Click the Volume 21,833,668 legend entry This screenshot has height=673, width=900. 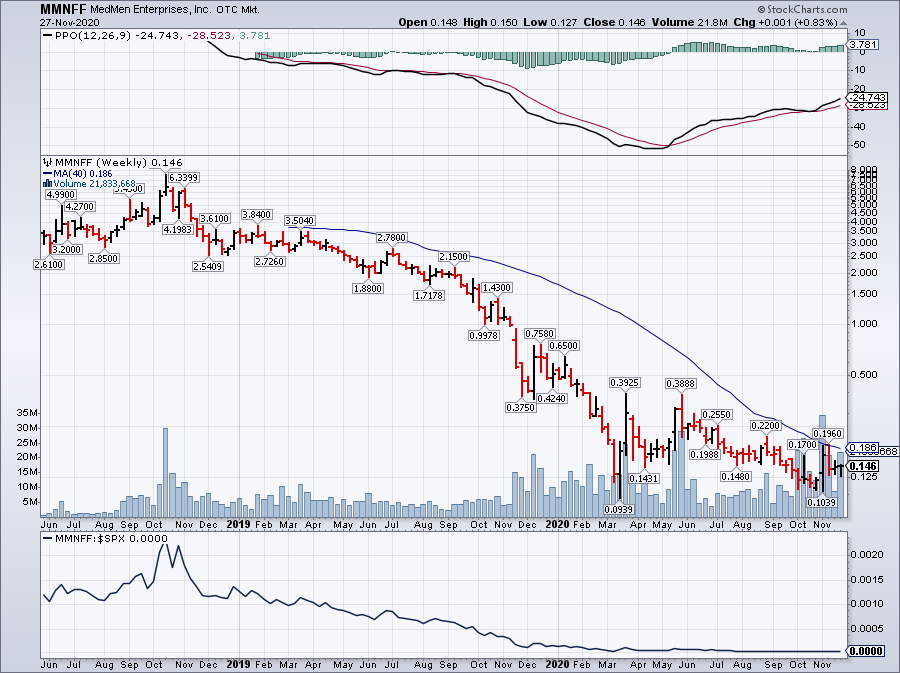pos(95,184)
